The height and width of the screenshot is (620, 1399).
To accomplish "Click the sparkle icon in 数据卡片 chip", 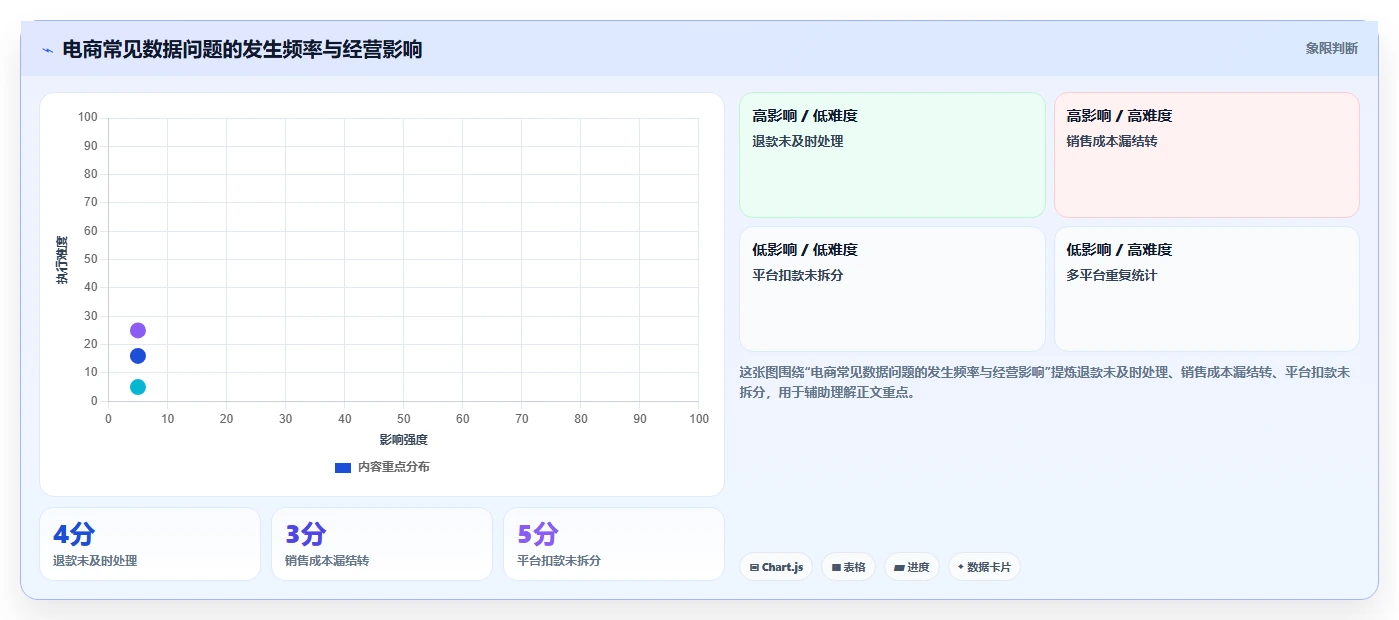I will (961, 567).
